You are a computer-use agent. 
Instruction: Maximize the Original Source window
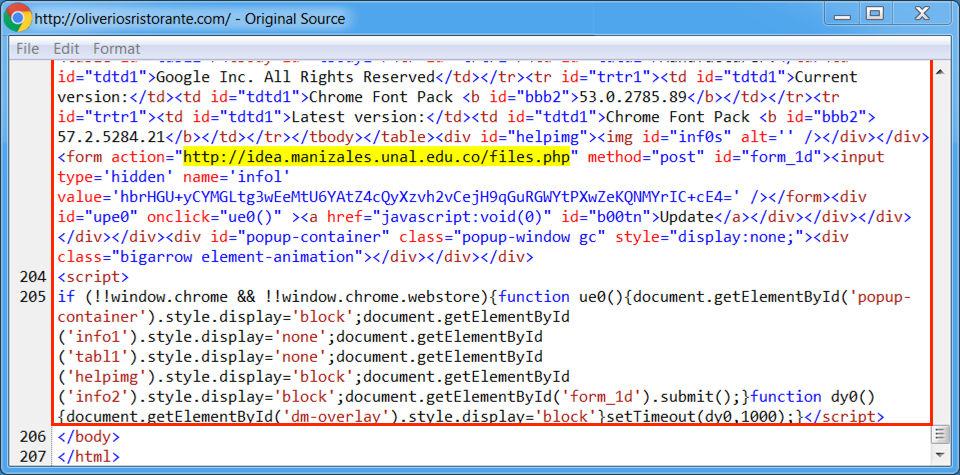coord(876,13)
